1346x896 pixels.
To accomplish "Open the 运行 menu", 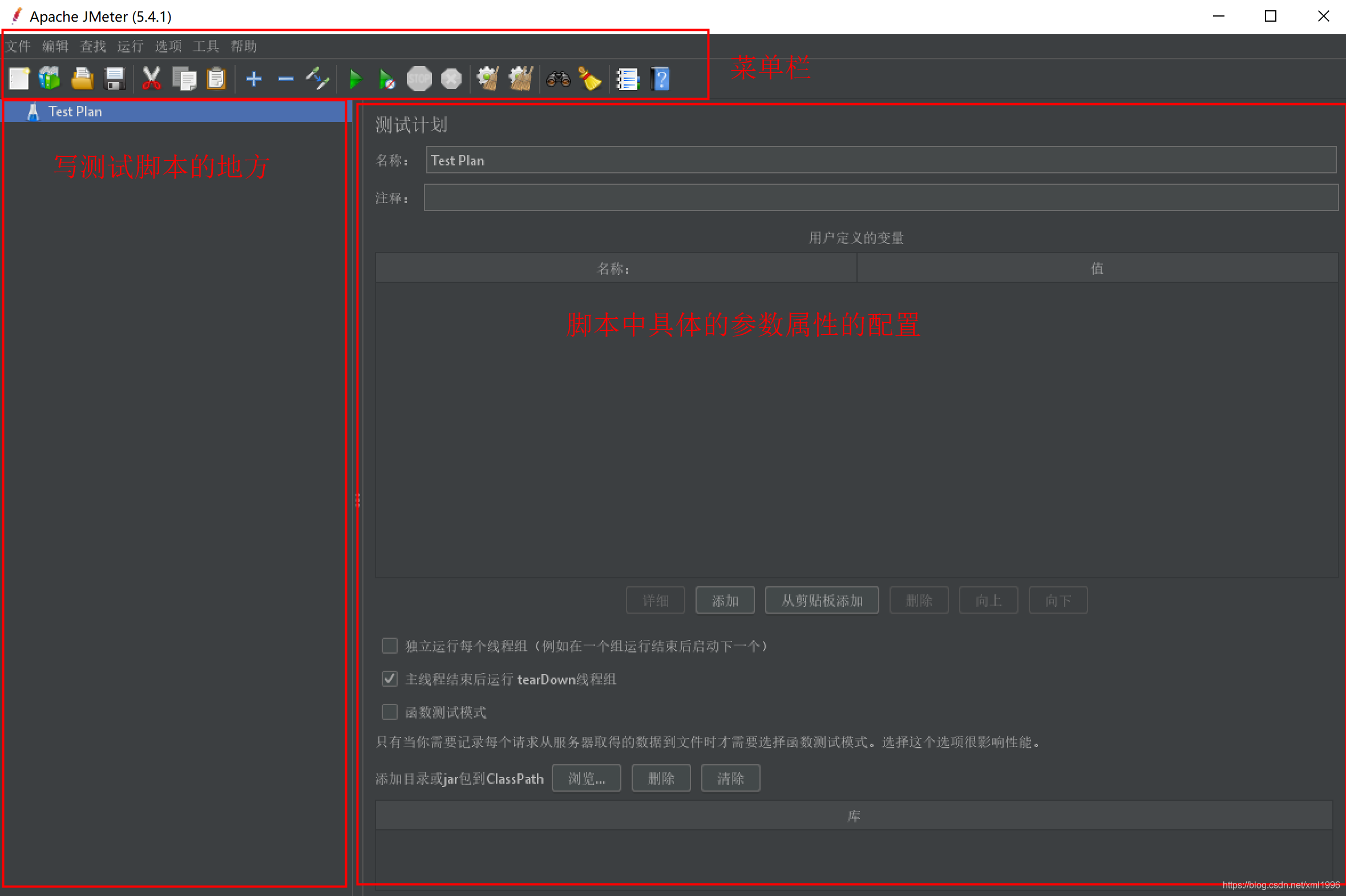I will point(130,46).
